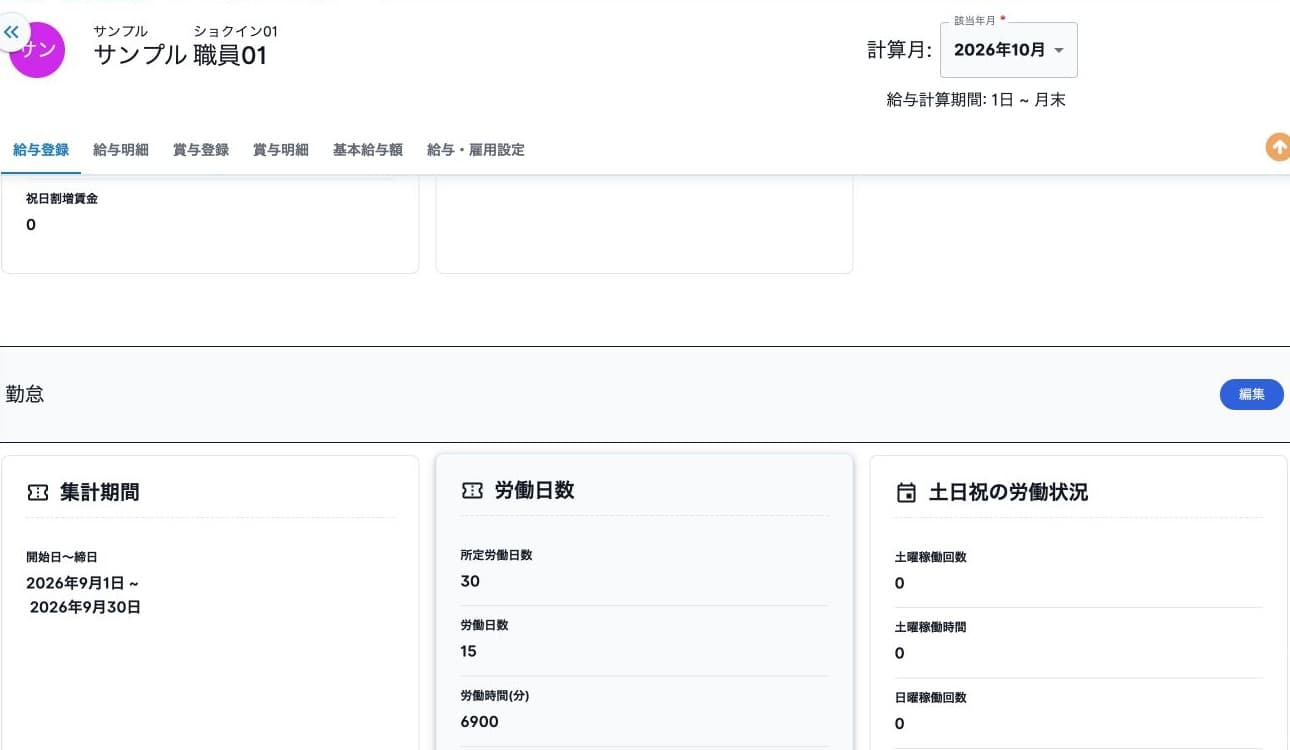The width and height of the screenshot is (1290, 750).
Task: Click the 集計期間 card title
Action: (x=100, y=492)
